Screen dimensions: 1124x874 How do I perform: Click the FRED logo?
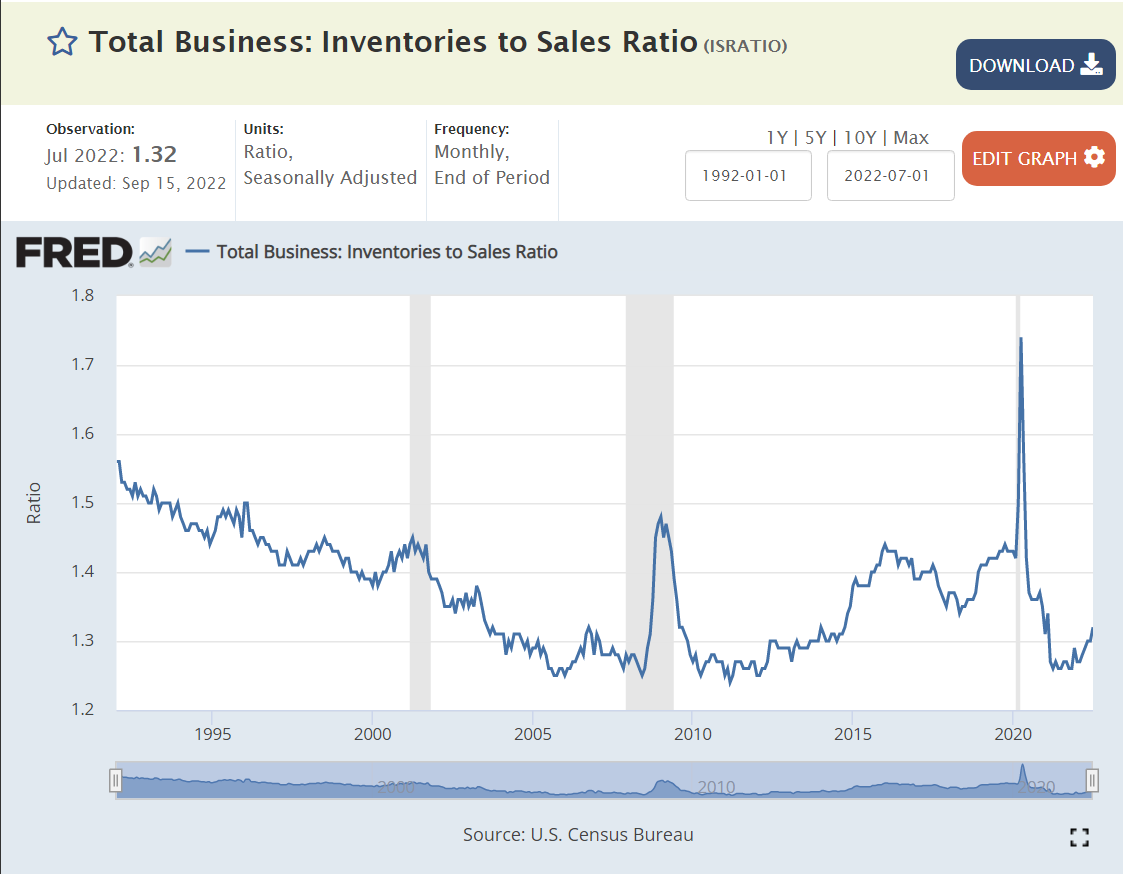[74, 252]
